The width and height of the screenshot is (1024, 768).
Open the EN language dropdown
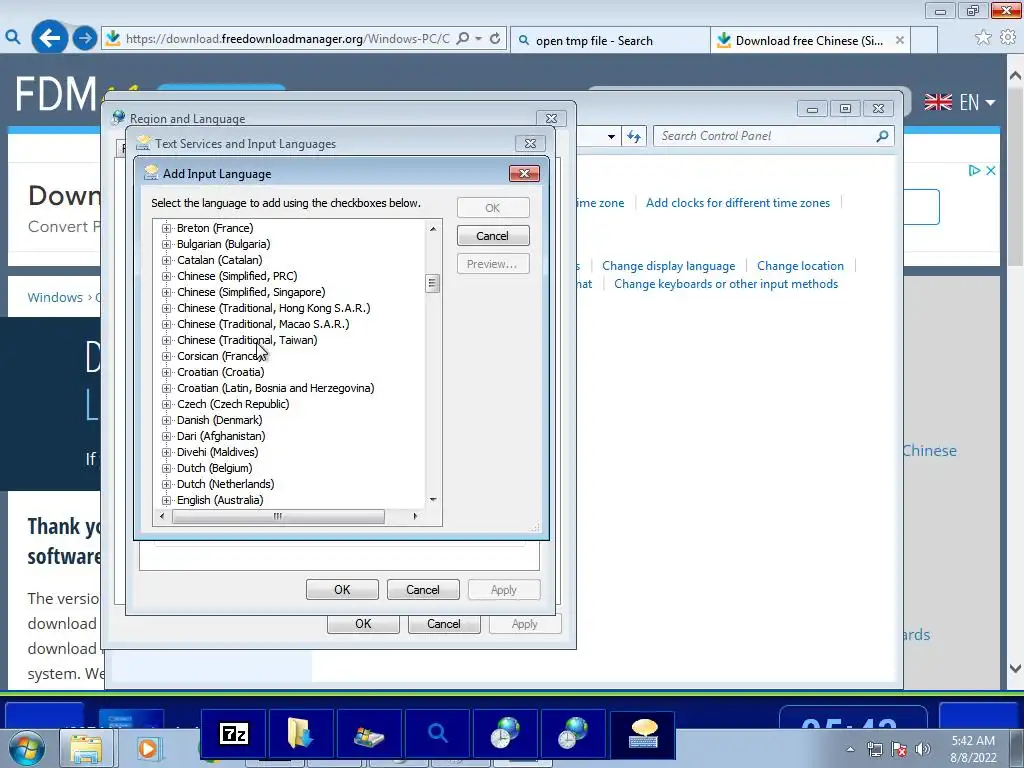(x=978, y=103)
